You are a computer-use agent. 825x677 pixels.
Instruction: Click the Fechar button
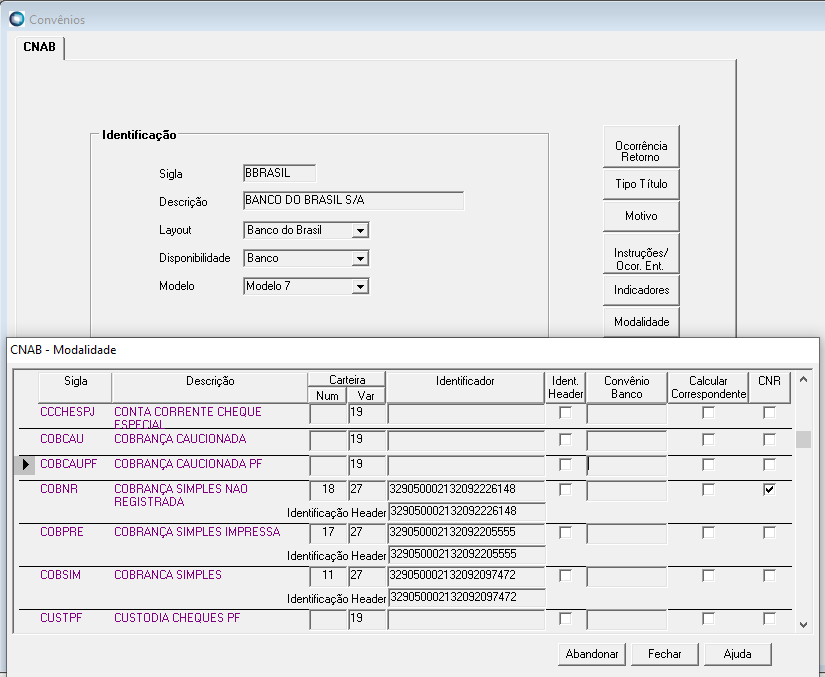(665, 654)
